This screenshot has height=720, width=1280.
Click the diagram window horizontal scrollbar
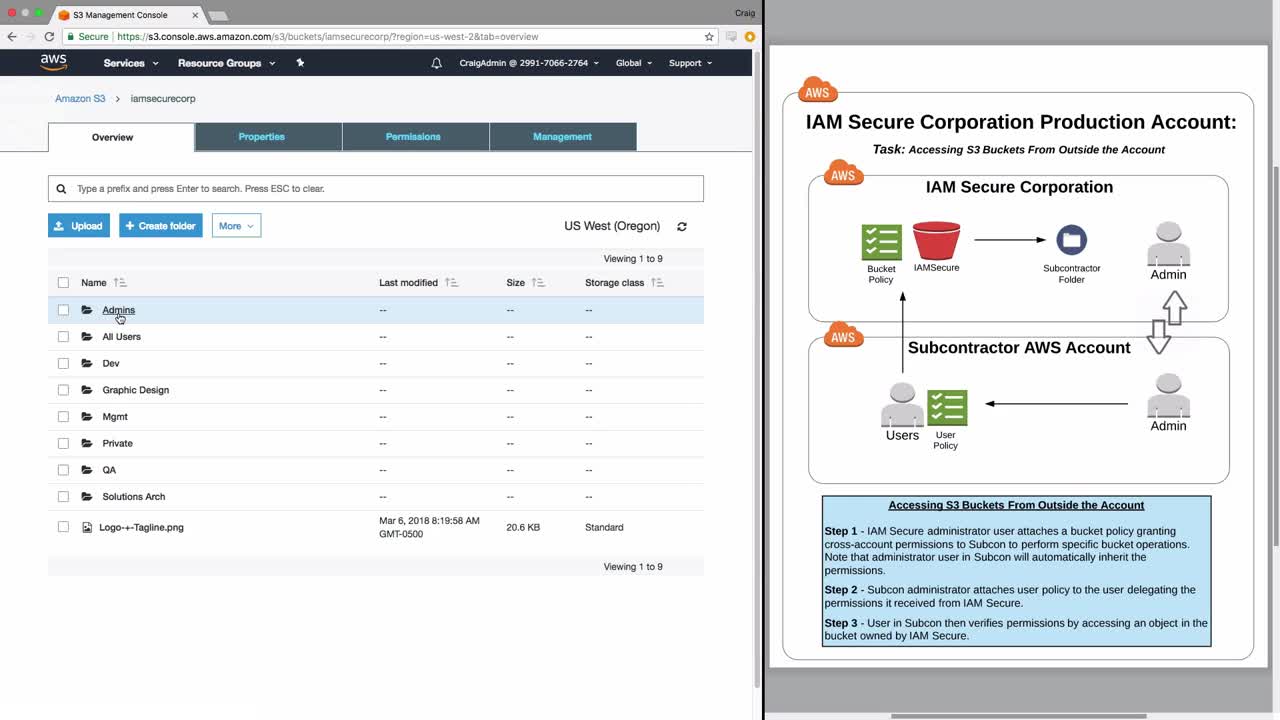[x=1018, y=716]
